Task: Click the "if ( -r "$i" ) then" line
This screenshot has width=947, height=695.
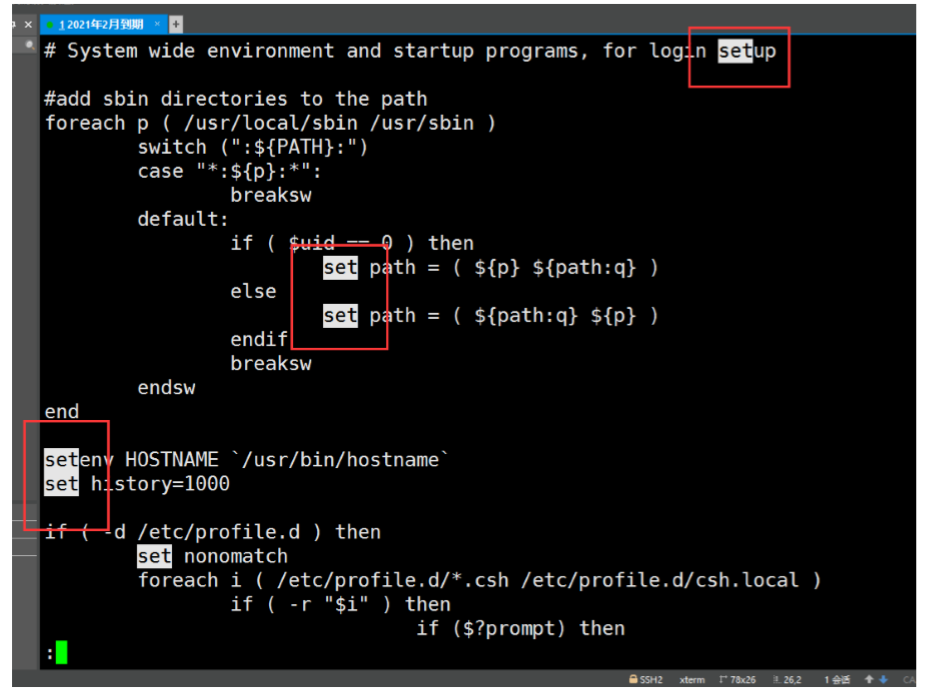Action: tap(341, 604)
